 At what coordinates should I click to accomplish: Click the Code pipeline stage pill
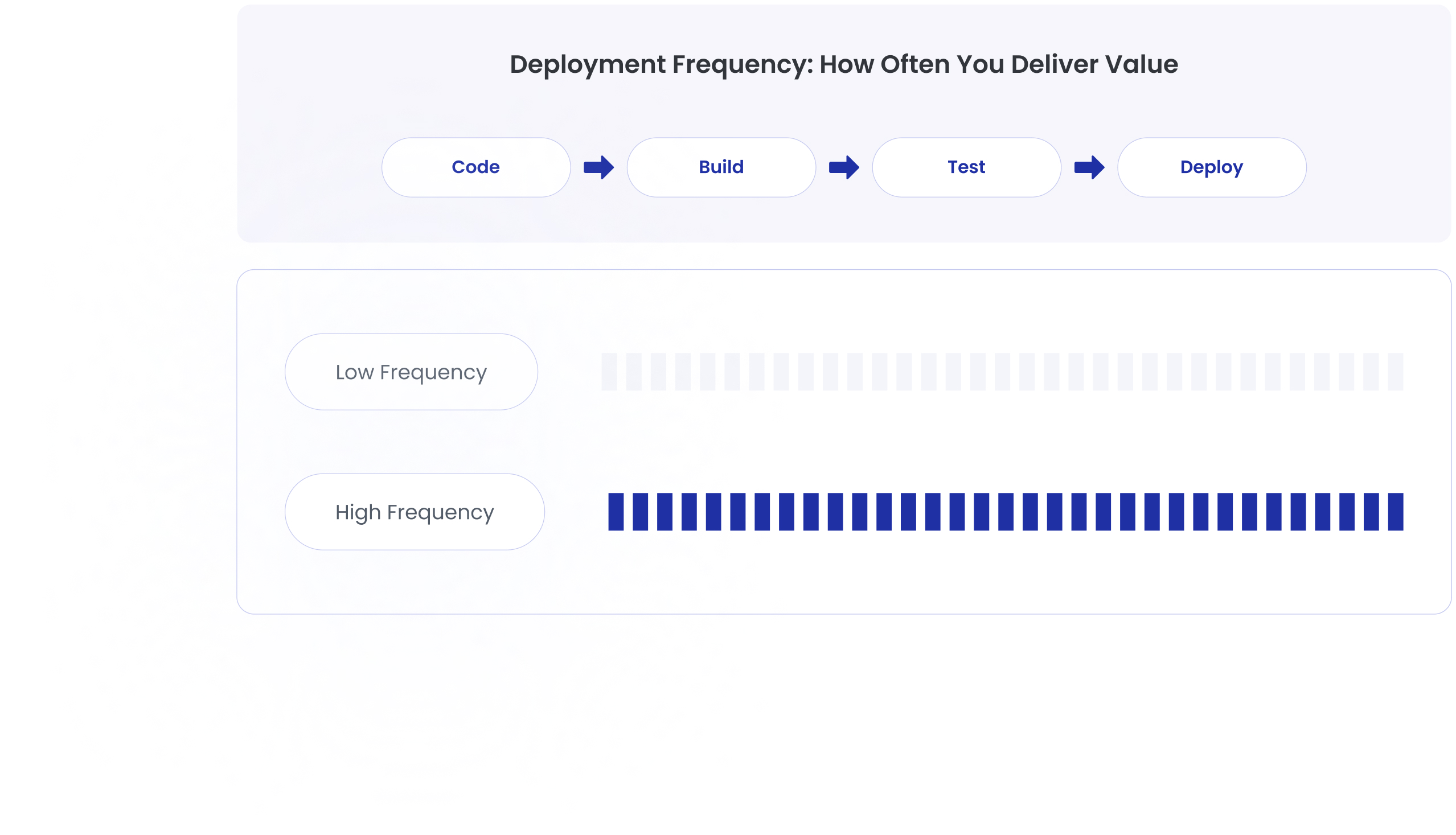tap(475, 167)
